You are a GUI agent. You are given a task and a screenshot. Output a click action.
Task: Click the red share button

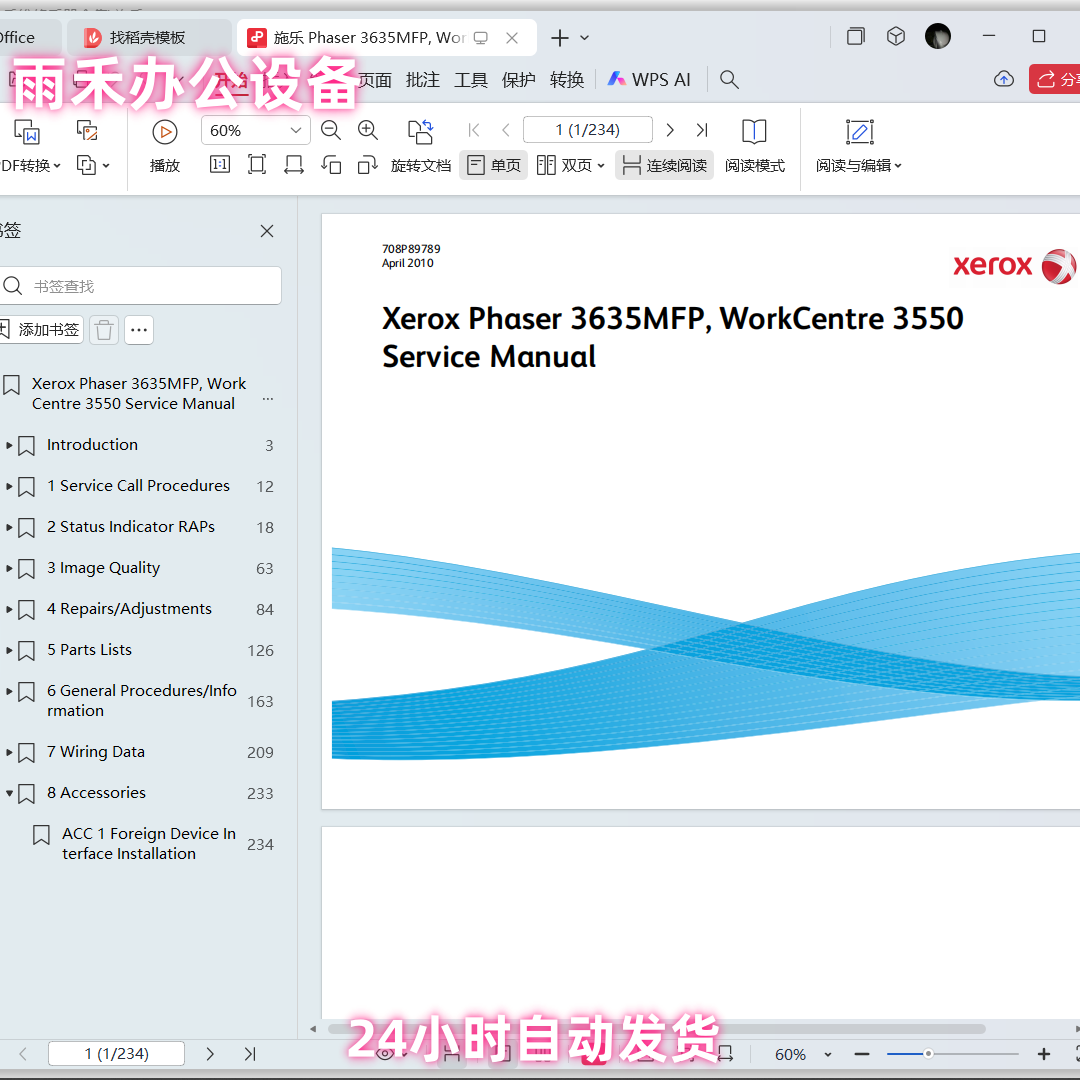1055,79
